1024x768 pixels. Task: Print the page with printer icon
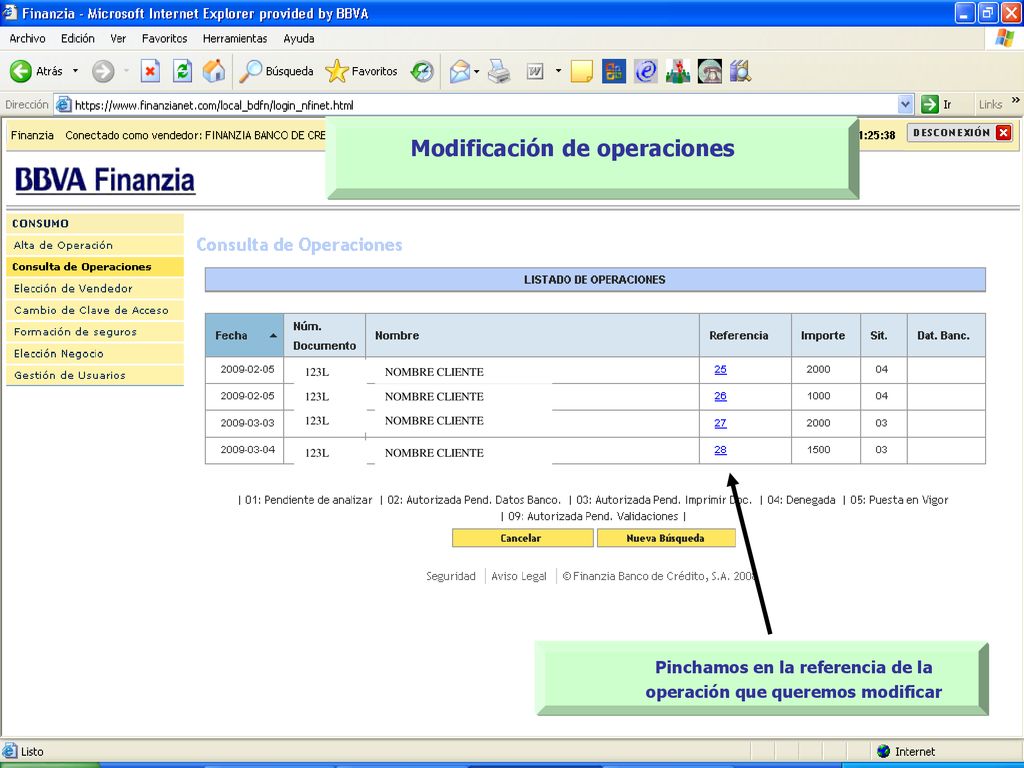(x=500, y=71)
